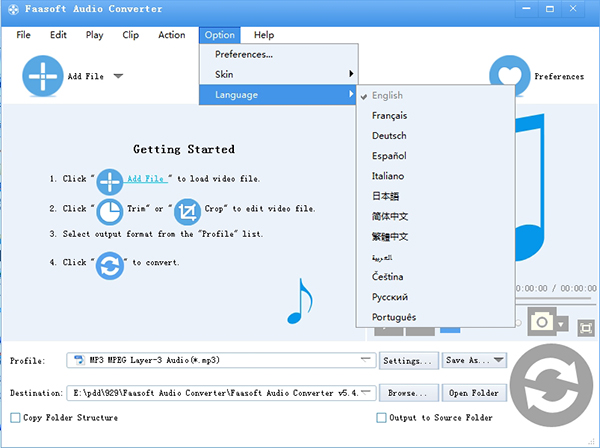Select English language option
600x448 pixels.
(435, 95)
